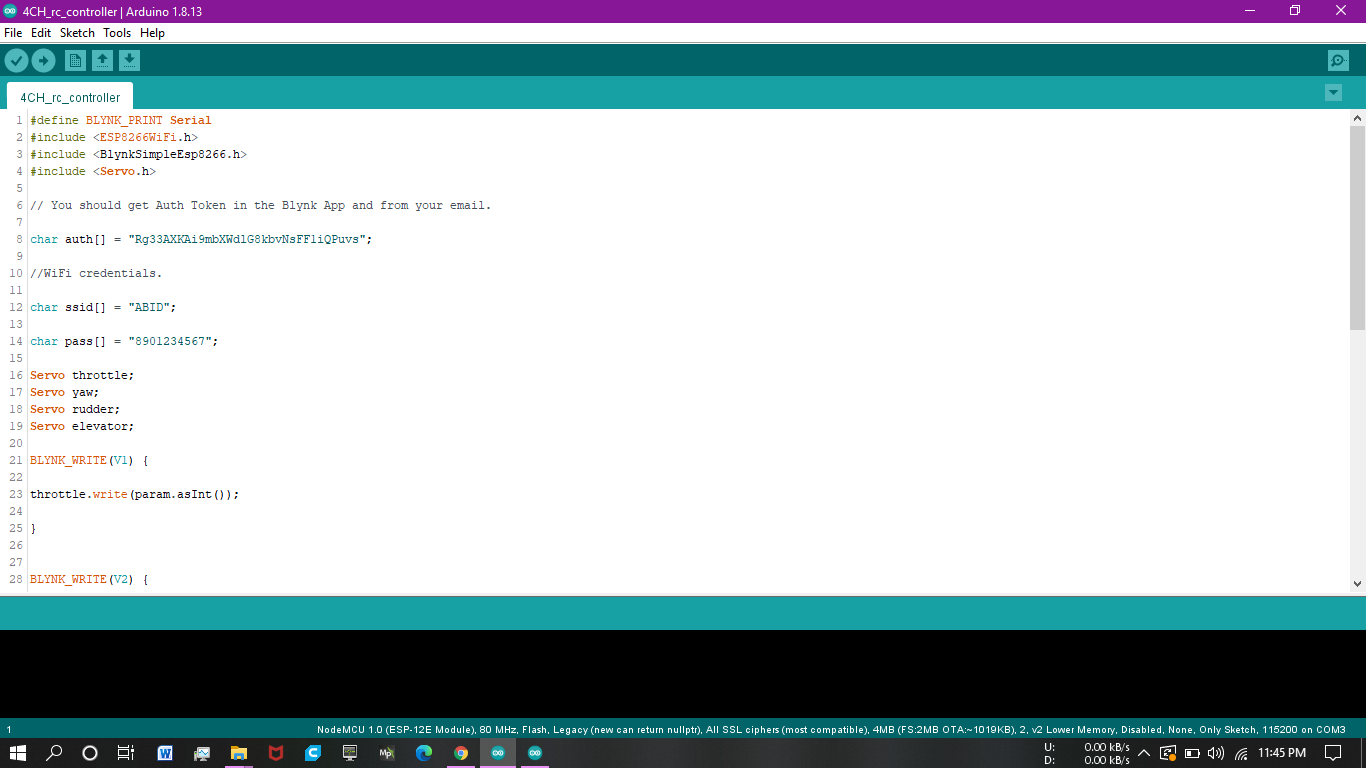Screen dimensions: 1366x768
Task: Open the Help menu
Action: pos(152,33)
